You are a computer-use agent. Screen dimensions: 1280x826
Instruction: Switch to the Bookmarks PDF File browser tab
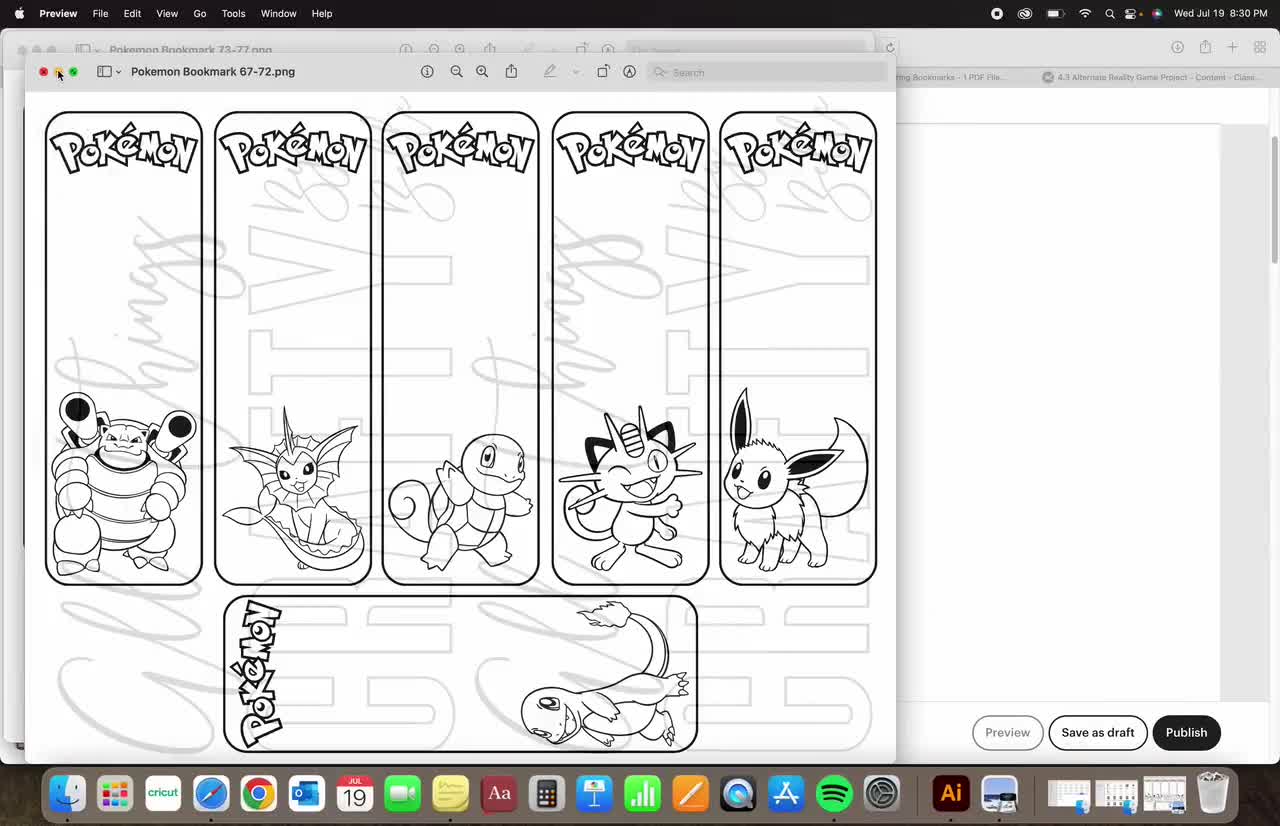pyautogui.click(x=950, y=77)
